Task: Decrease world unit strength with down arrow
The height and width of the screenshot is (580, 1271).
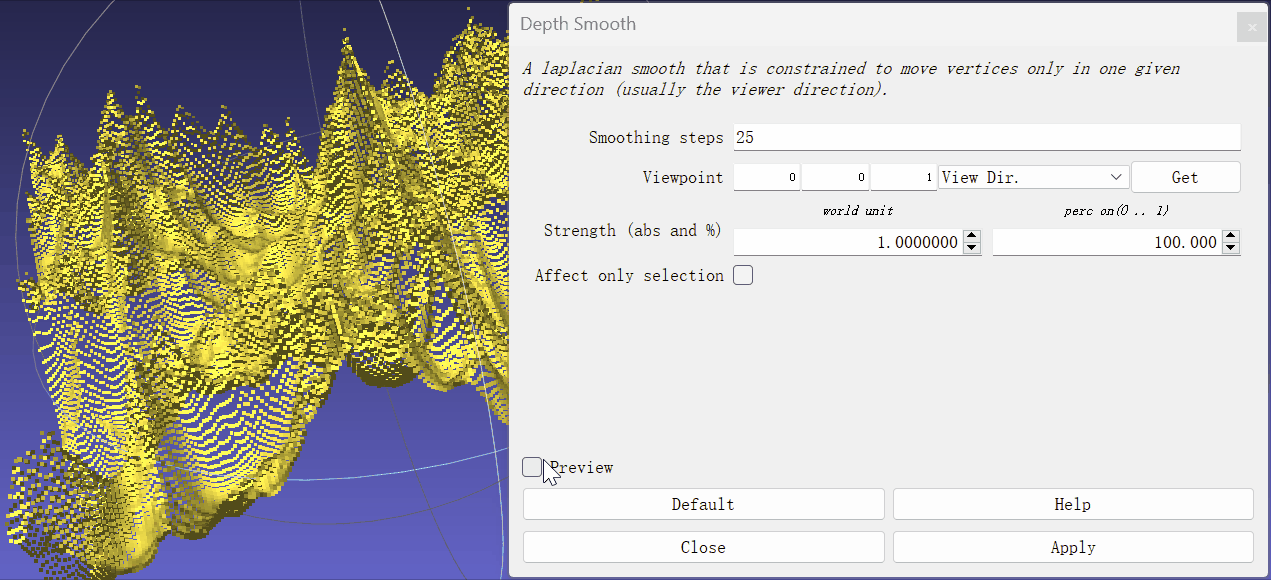Action: point(972,248)
